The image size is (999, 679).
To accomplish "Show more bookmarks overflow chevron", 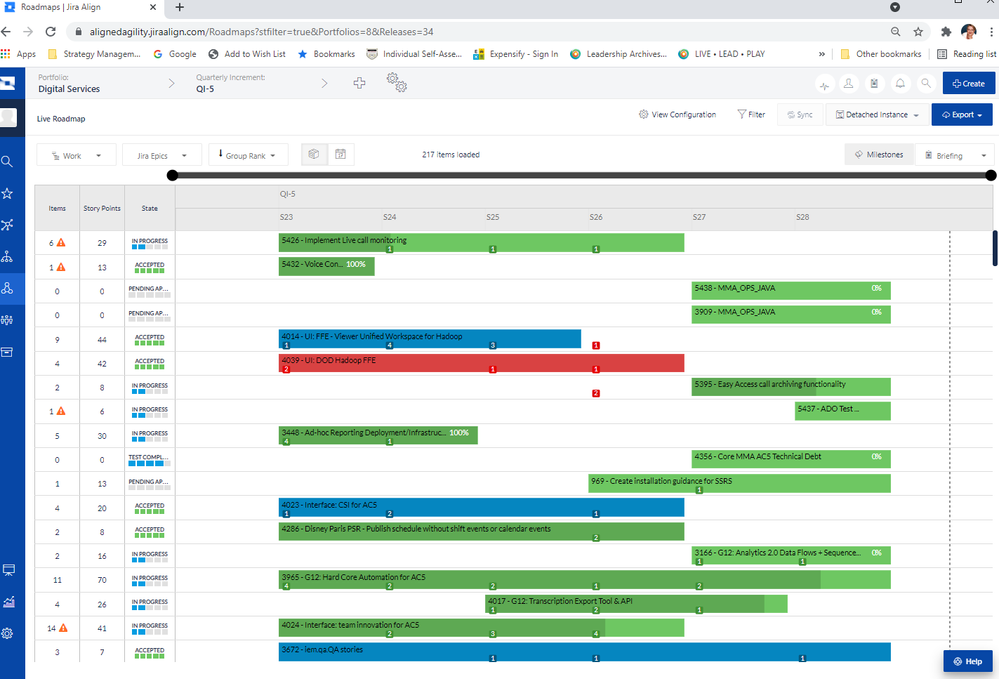I will [x=822, y=54].
